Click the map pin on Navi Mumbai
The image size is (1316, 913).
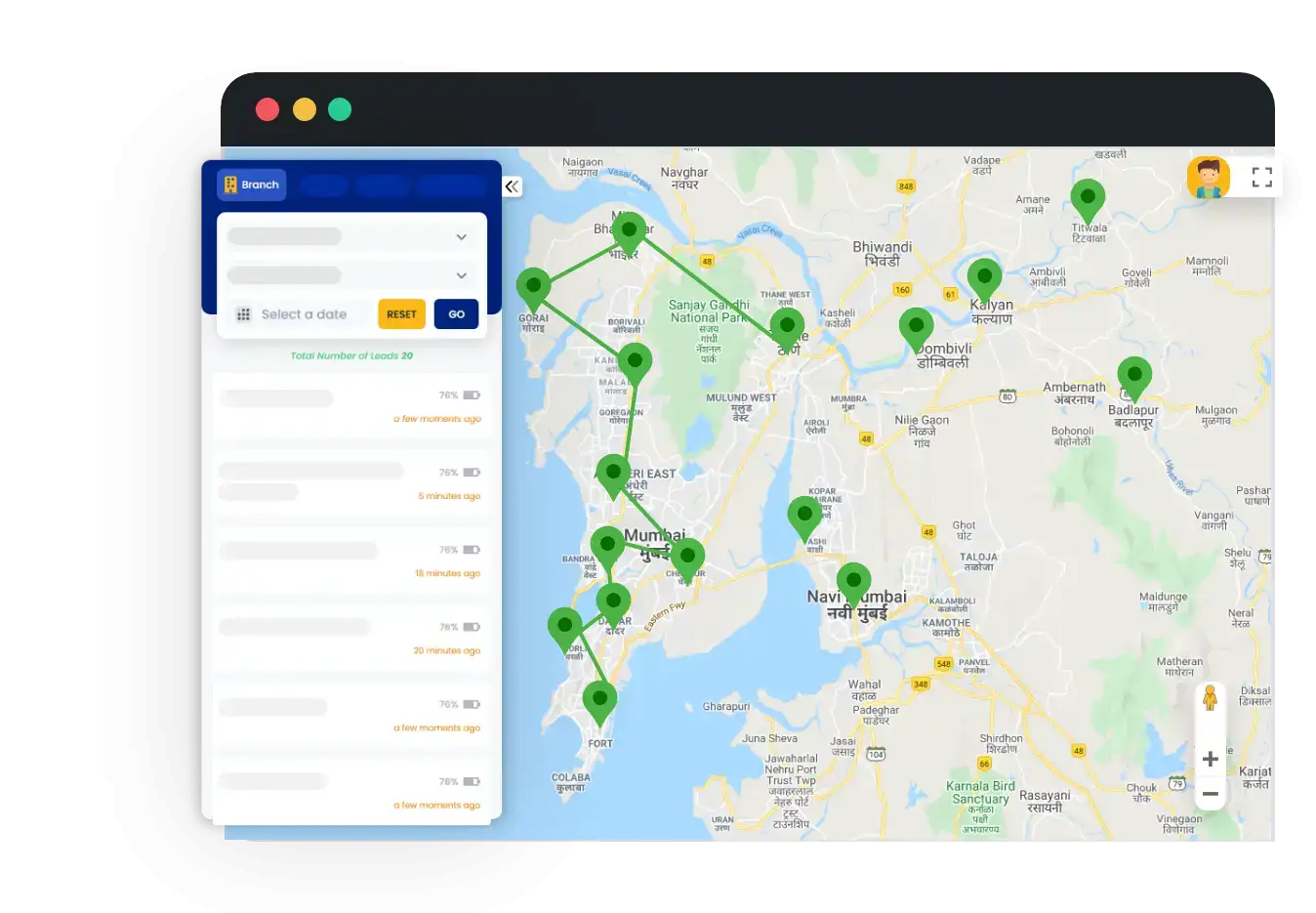(x=853, y=585)
